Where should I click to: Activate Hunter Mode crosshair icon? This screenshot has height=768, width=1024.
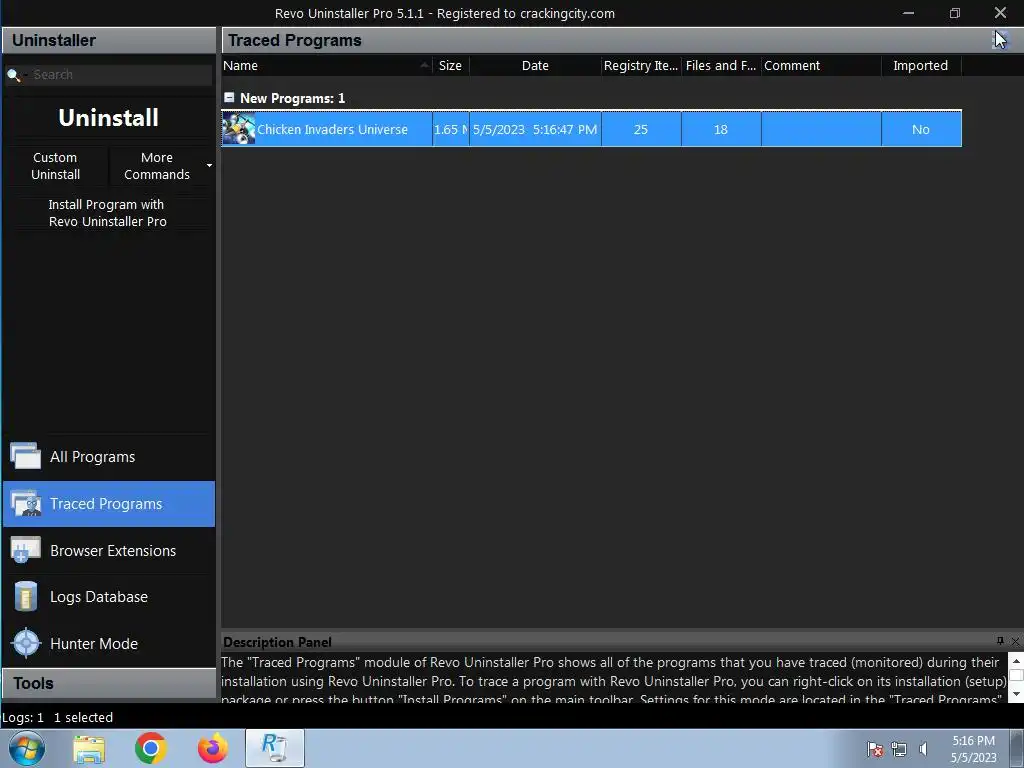(x=26, y=643)
